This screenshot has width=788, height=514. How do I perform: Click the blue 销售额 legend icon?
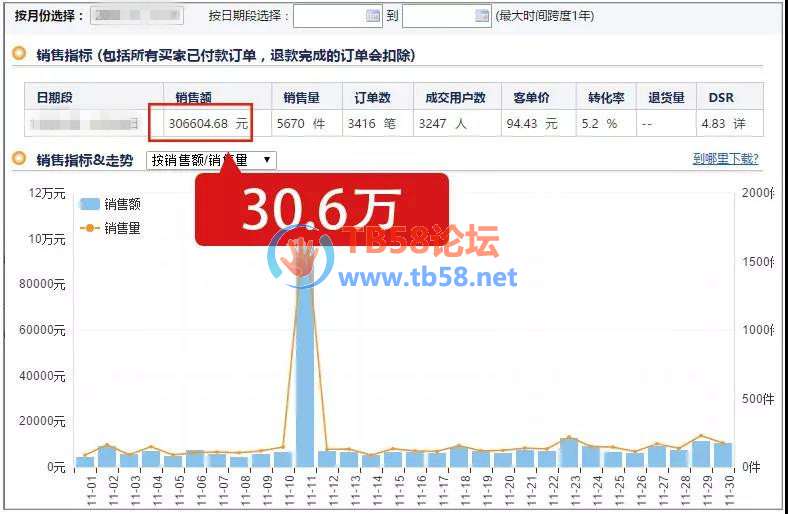[x=89, y=204]
